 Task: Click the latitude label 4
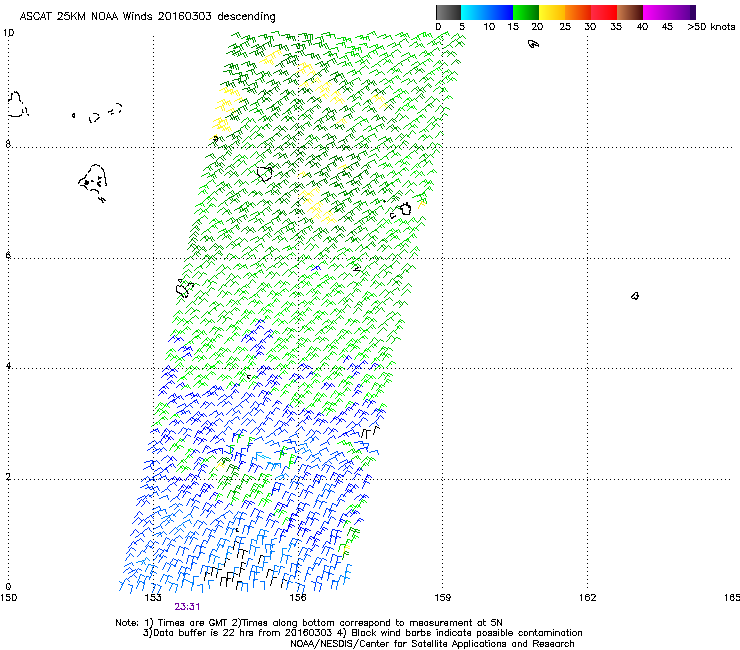point(8,366)
